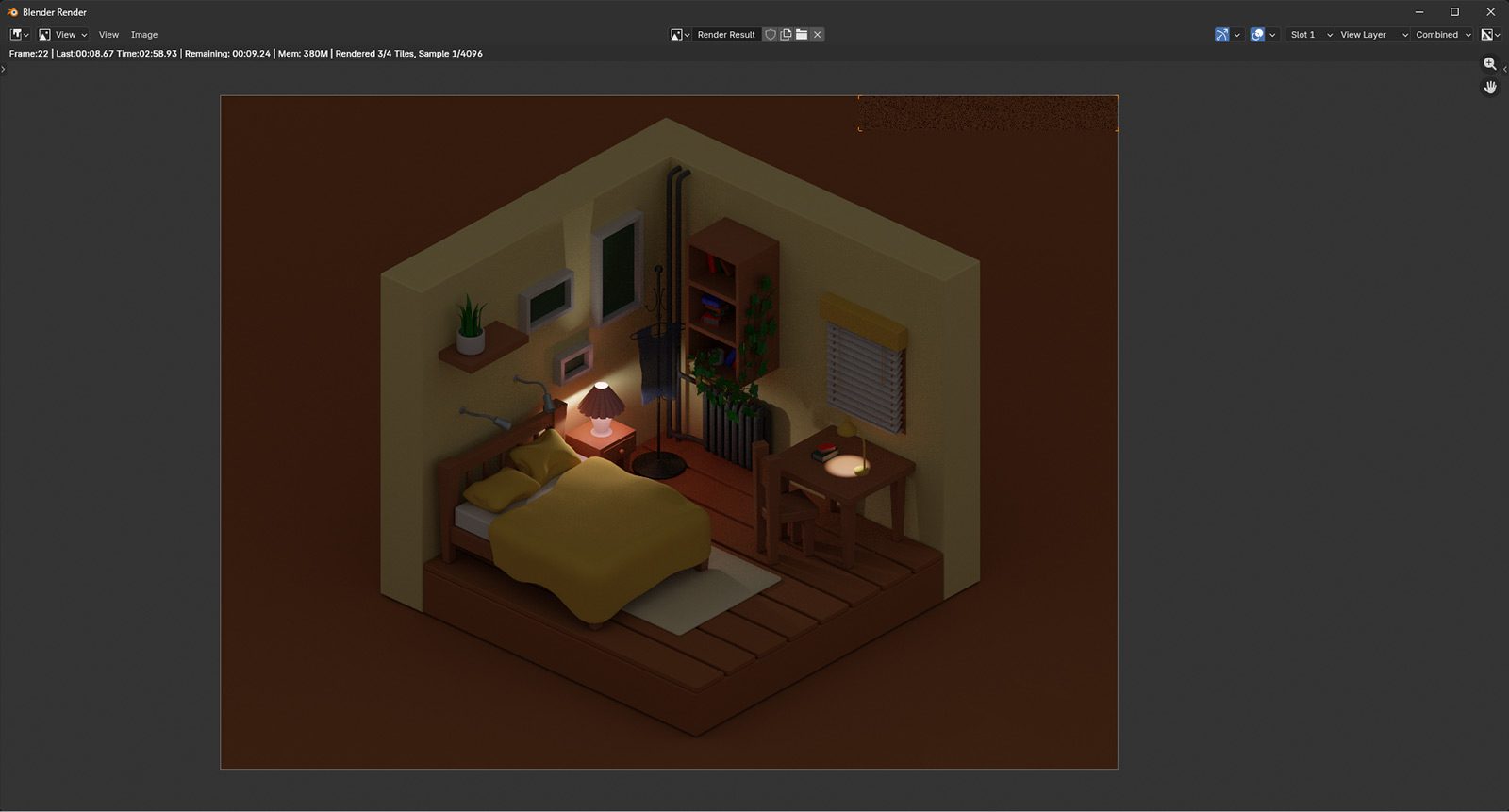
Task: Open the View Layer dropdown
Action: (1373, 35)
